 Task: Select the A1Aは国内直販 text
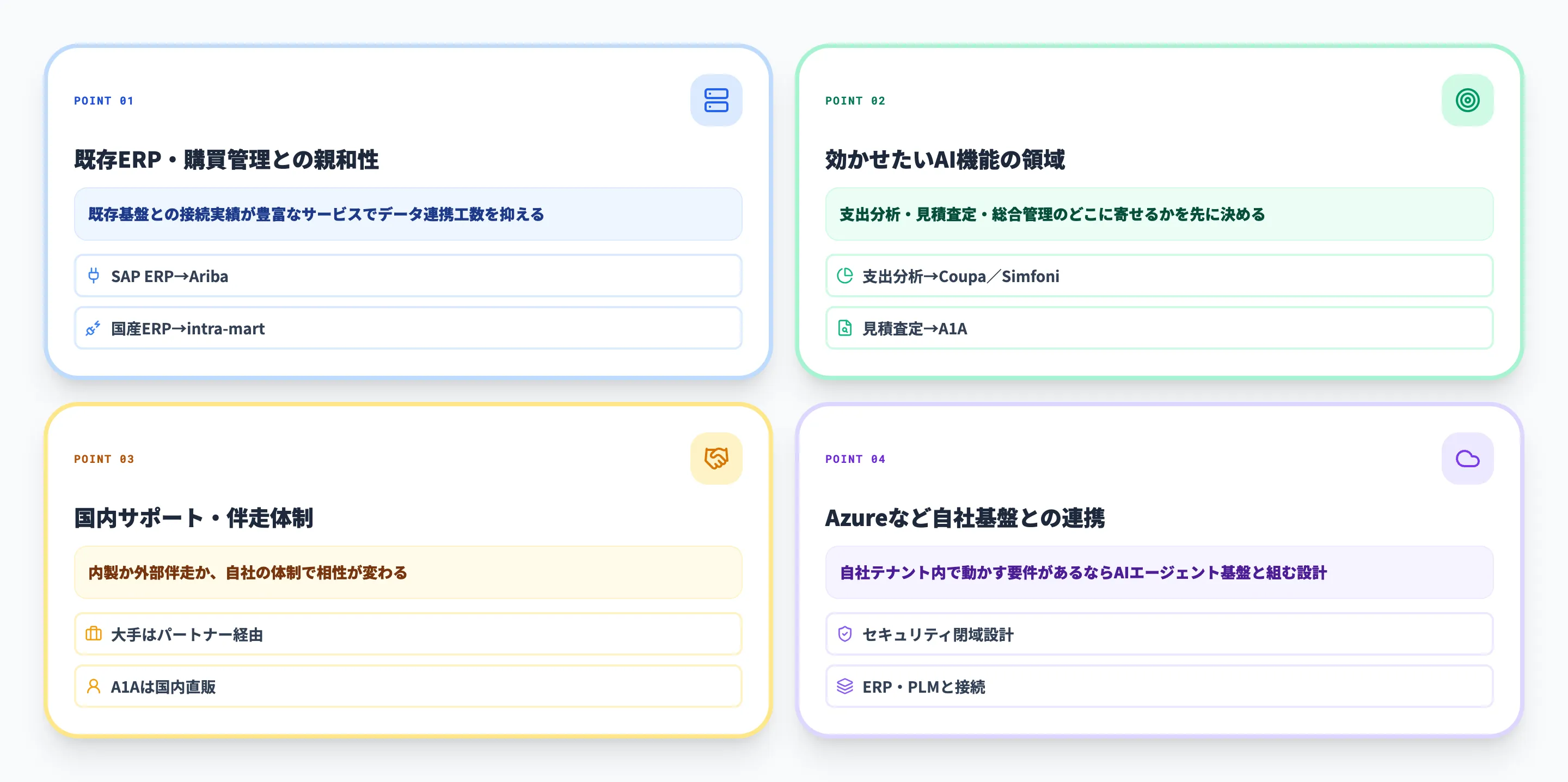[163, 687]
